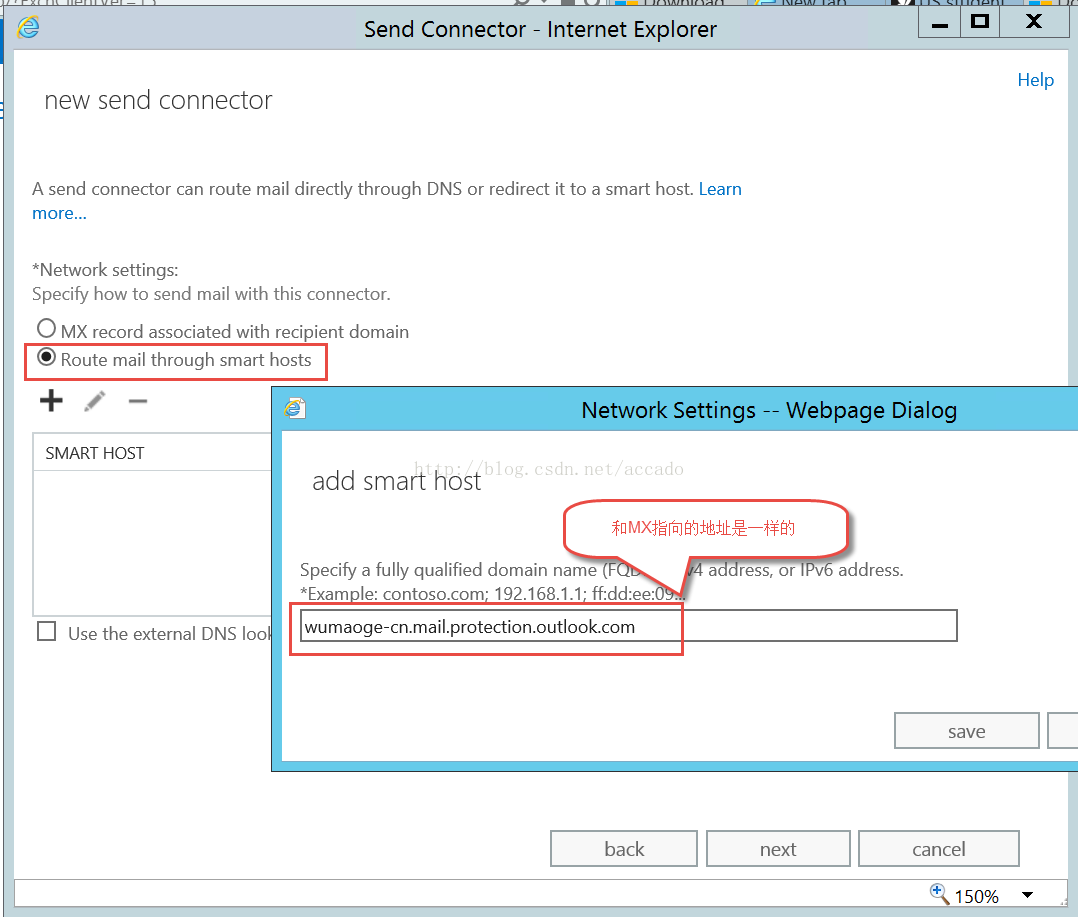Toggle Use the external DNS lookup checkbox
The height and width of the screenshot is (917, 1078).
47,631
